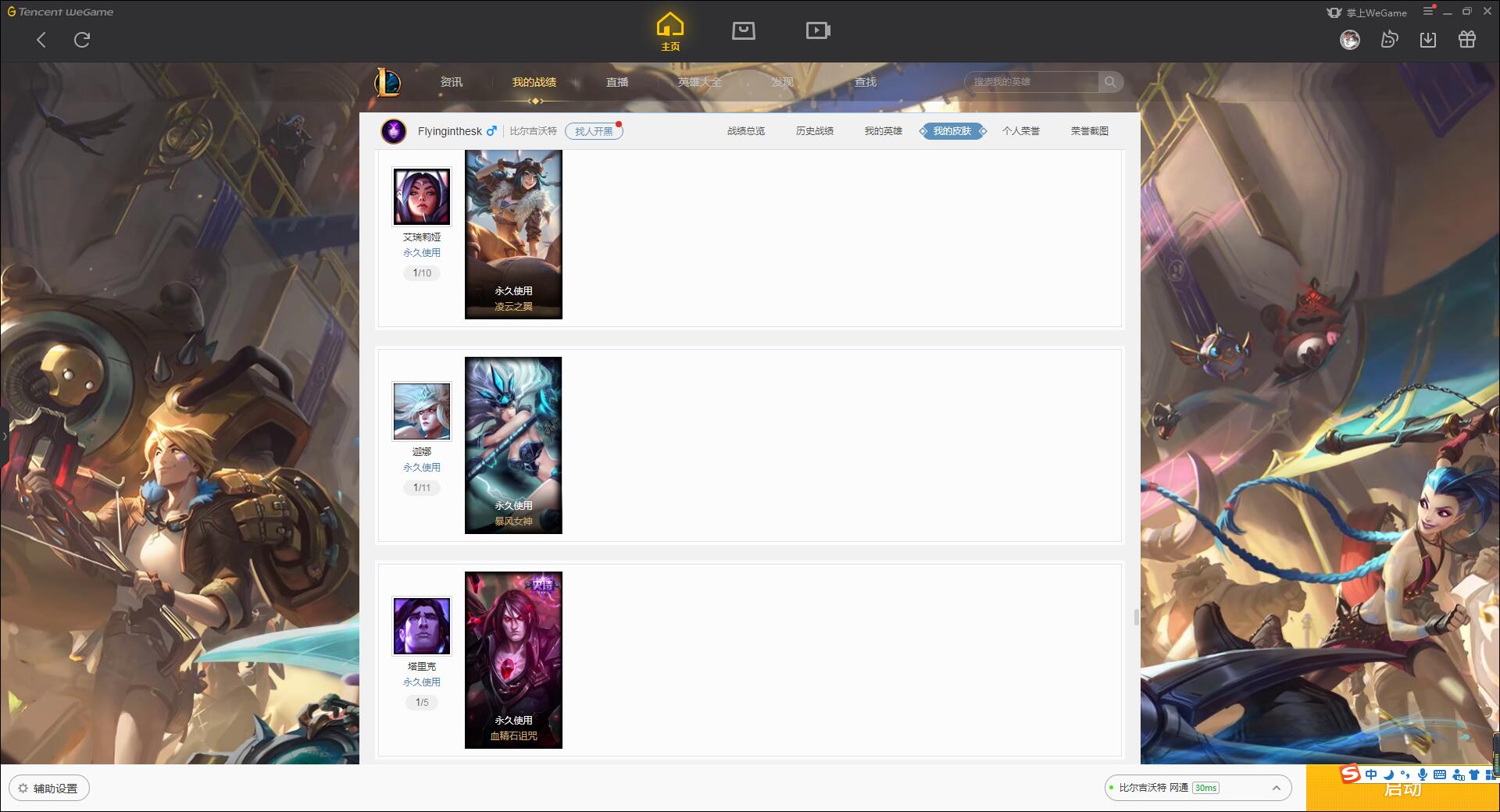Open the messages chat icon
This screenshot has width=1500, height=812.
click(1389, 40)
